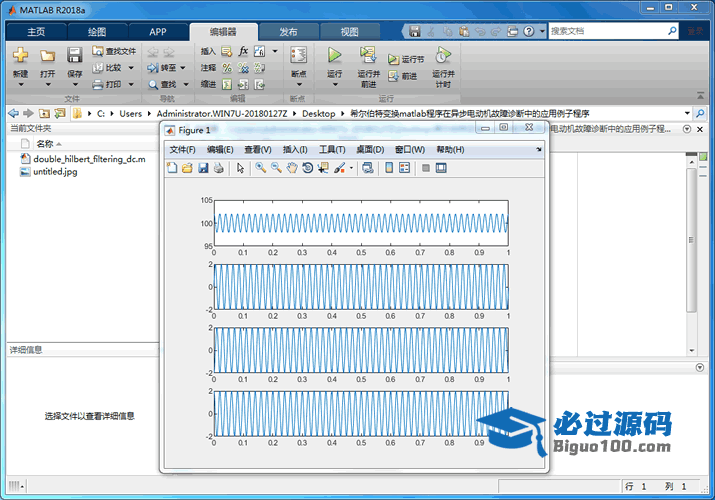Click the Save Figure floppy icon in Figure 1
The image size is (715, 500).
pos(203,168)
